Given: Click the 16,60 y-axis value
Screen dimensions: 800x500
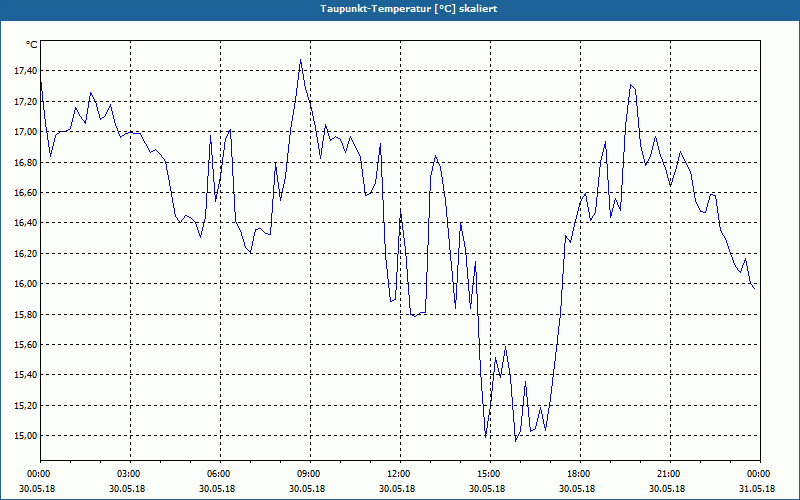Looking at the screenshot, I should pos(25,192).
